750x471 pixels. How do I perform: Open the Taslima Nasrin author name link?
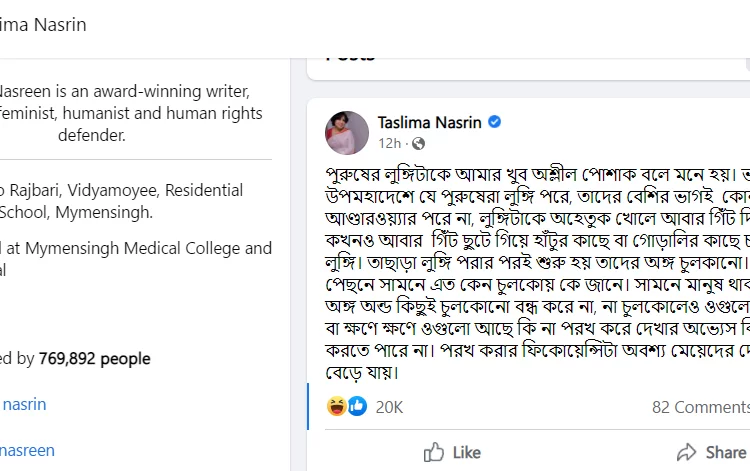pyautogui.click(x=429, y=122)
